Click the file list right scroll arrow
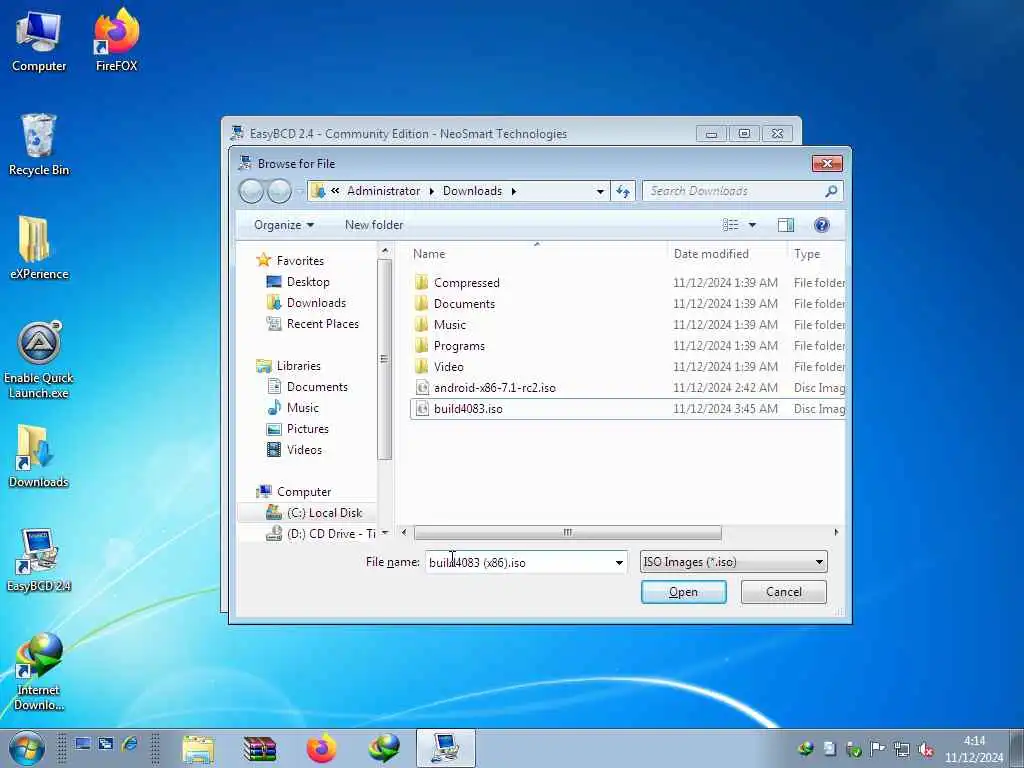Image resolution: width=1024 pixels, height=768 pixels. (x=836, y=533)
